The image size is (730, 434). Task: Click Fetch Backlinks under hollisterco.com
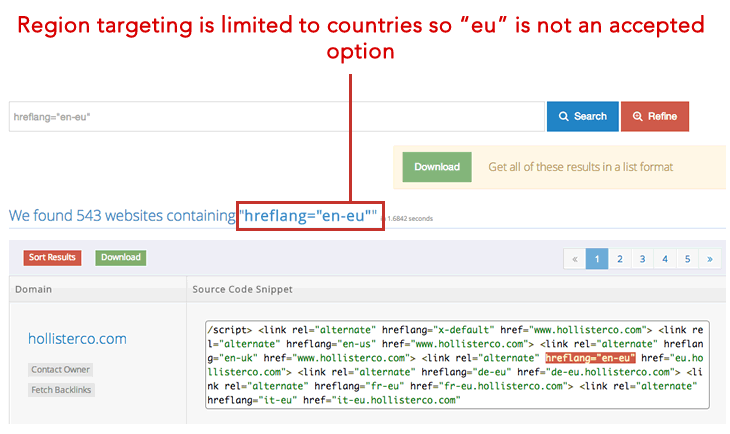pos(62,389)
